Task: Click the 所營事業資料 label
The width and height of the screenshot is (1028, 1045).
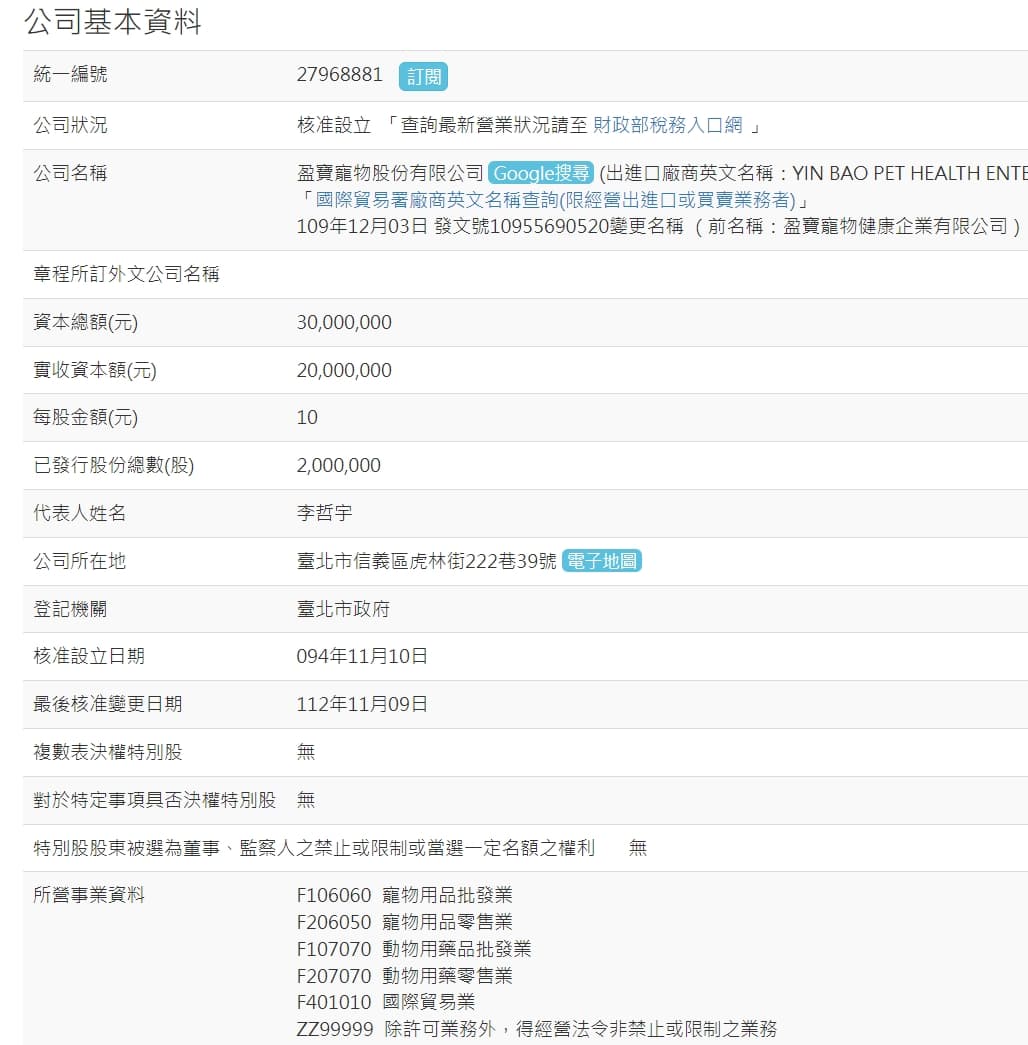Action: pos(89,895)
